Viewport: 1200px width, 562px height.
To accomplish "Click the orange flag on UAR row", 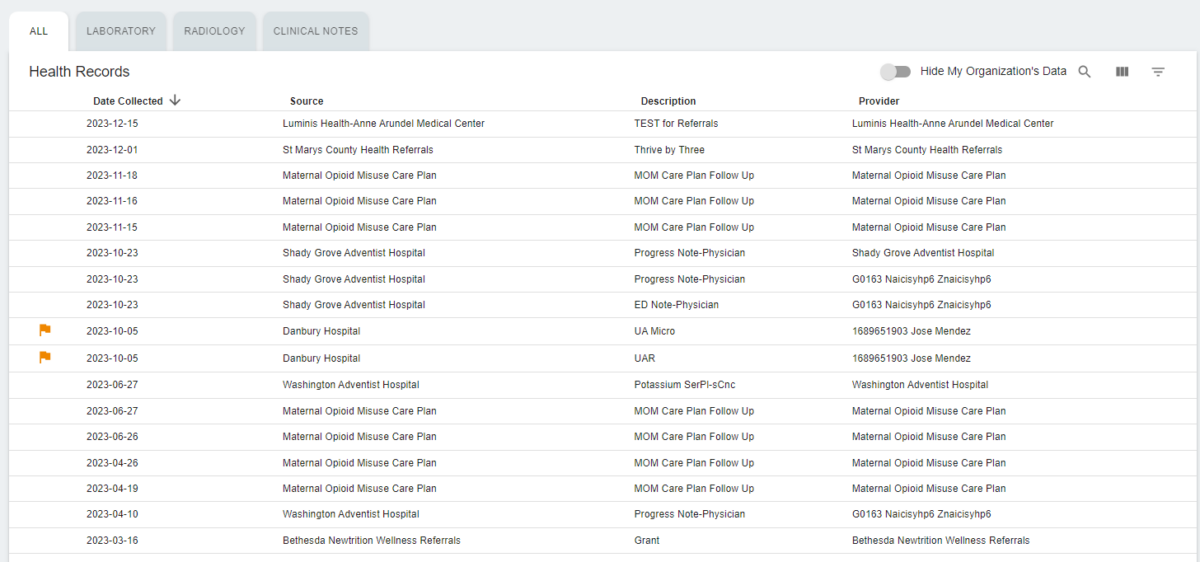I will point(45,357).
